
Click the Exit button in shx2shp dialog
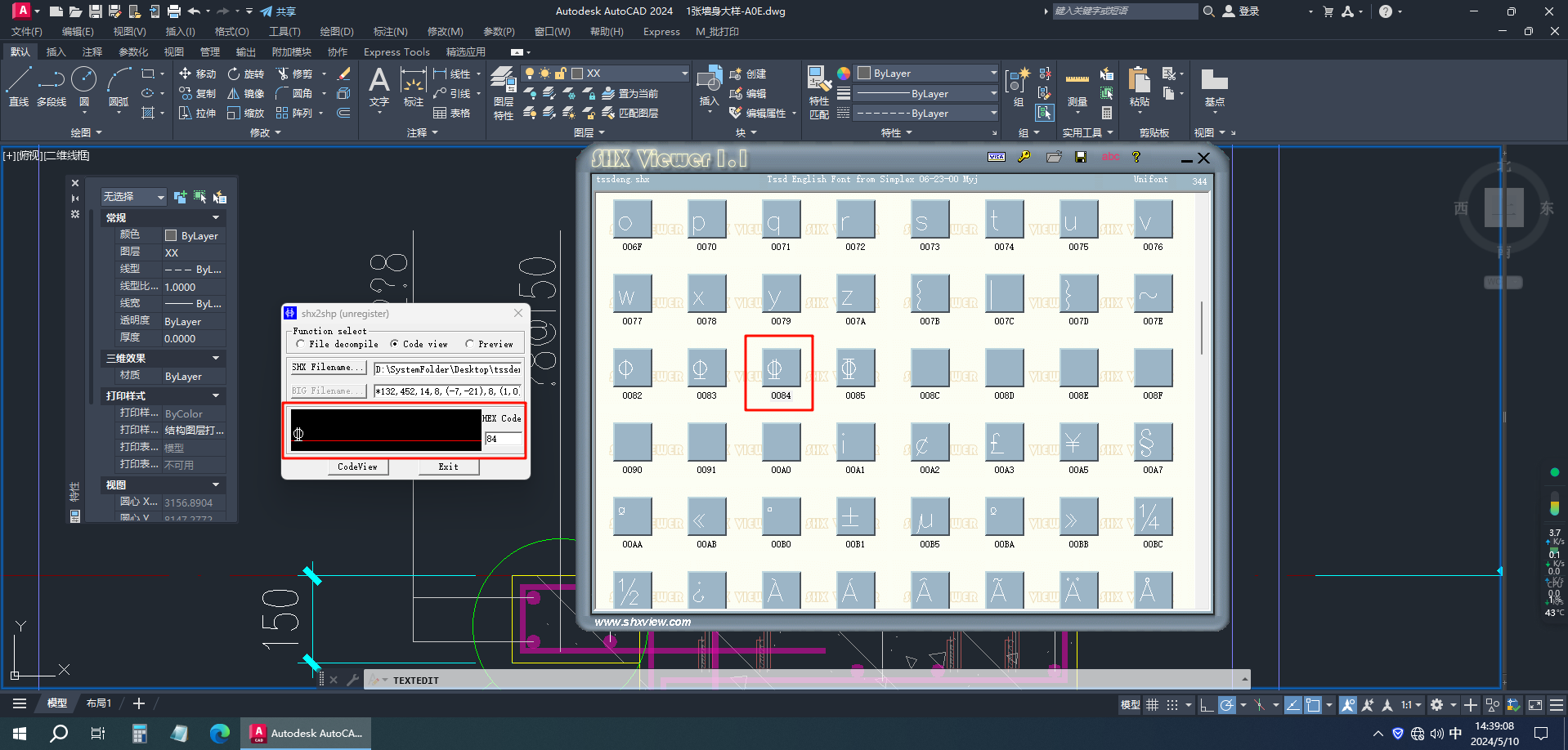click(448, 467)
